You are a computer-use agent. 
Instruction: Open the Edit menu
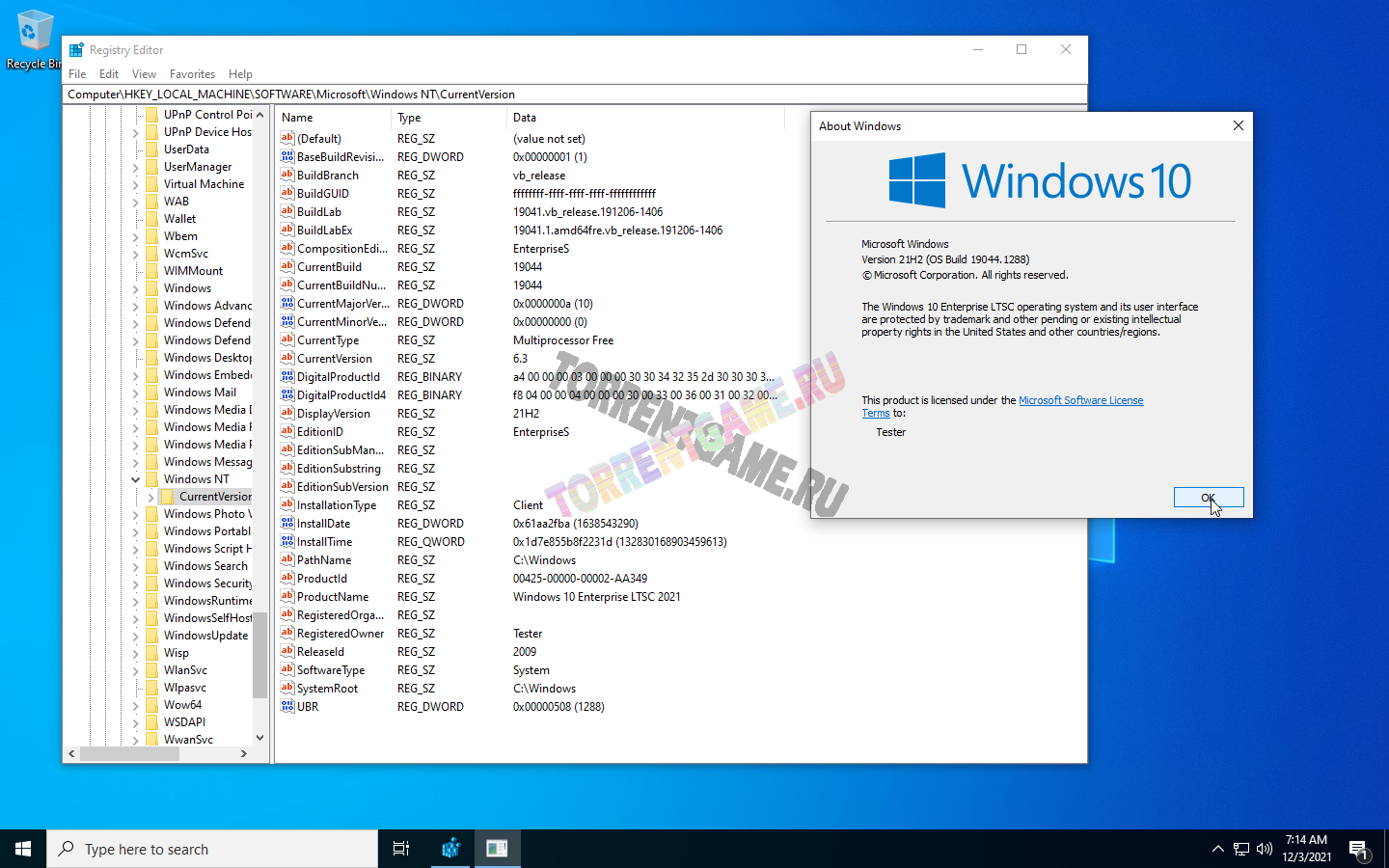tap(109, 74)
